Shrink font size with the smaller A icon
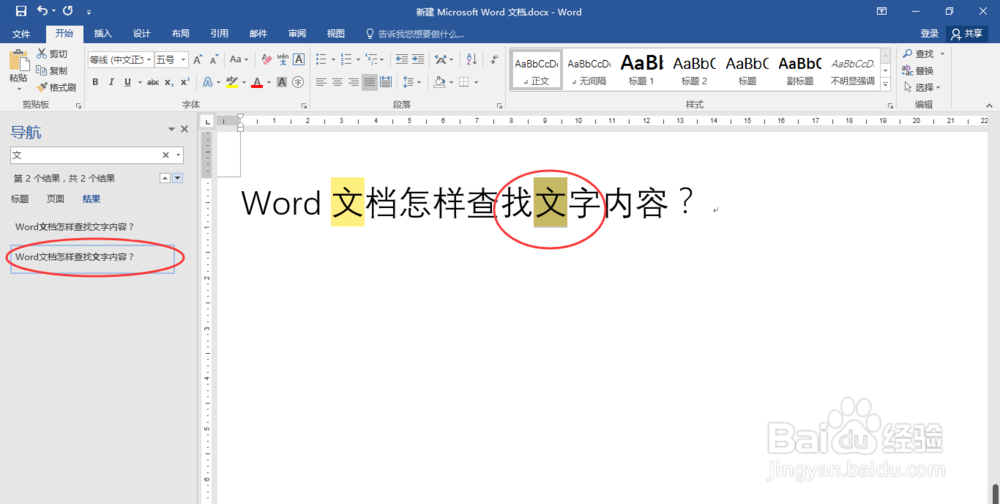 coord(214,59)
